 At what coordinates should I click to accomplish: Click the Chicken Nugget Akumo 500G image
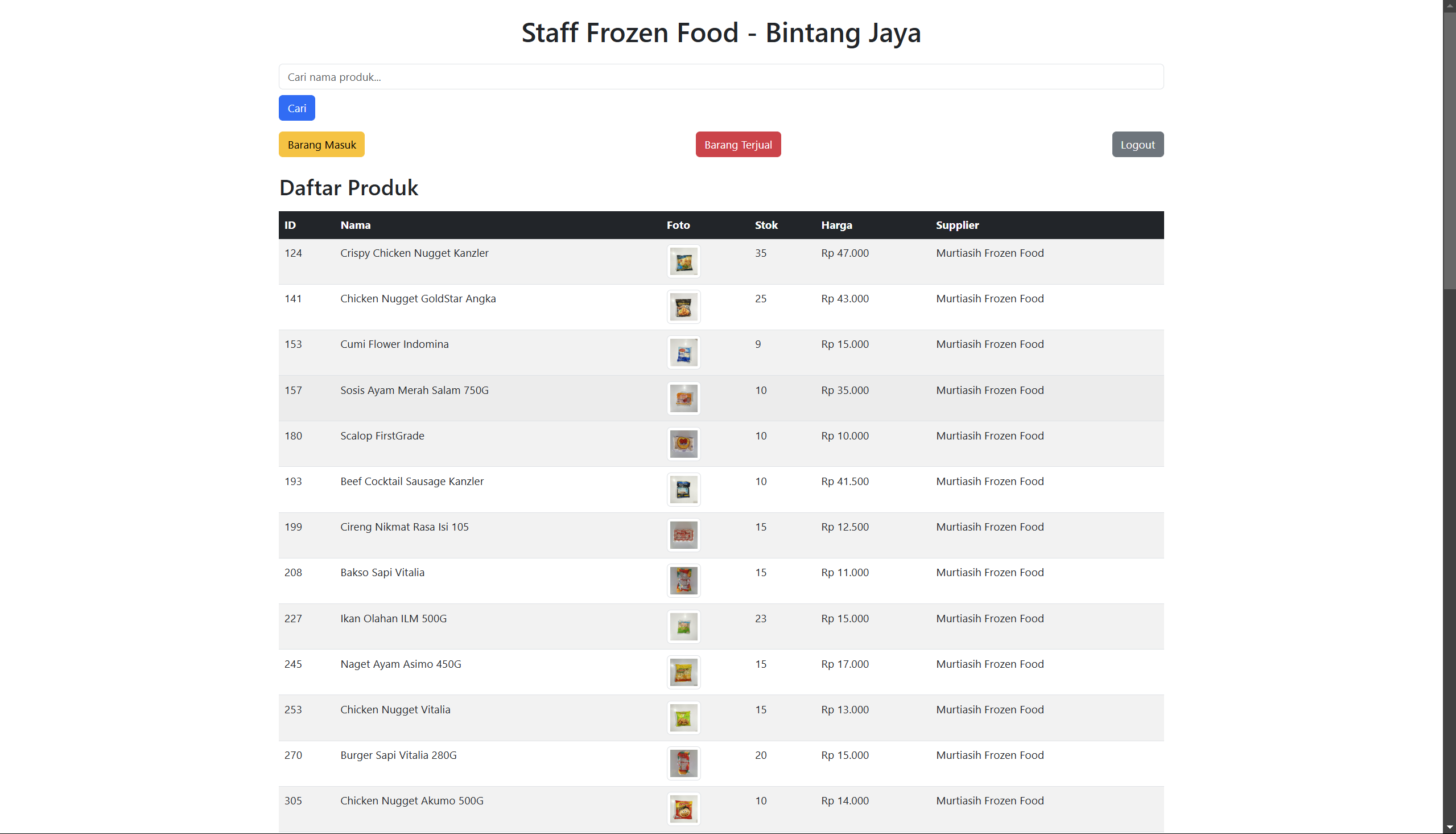coord(683,809)
